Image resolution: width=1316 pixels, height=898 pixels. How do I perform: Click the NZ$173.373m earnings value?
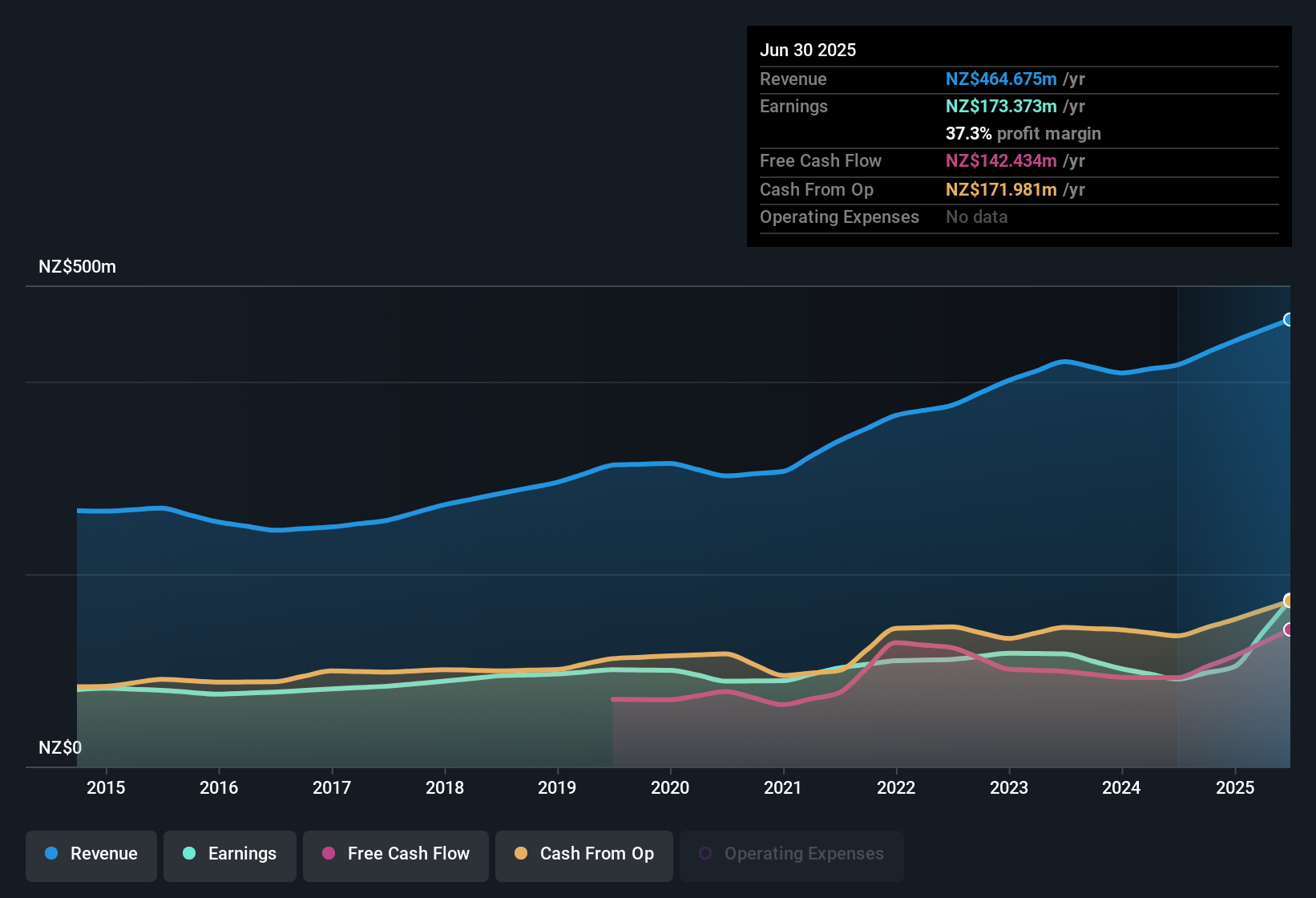click(999, 106)
